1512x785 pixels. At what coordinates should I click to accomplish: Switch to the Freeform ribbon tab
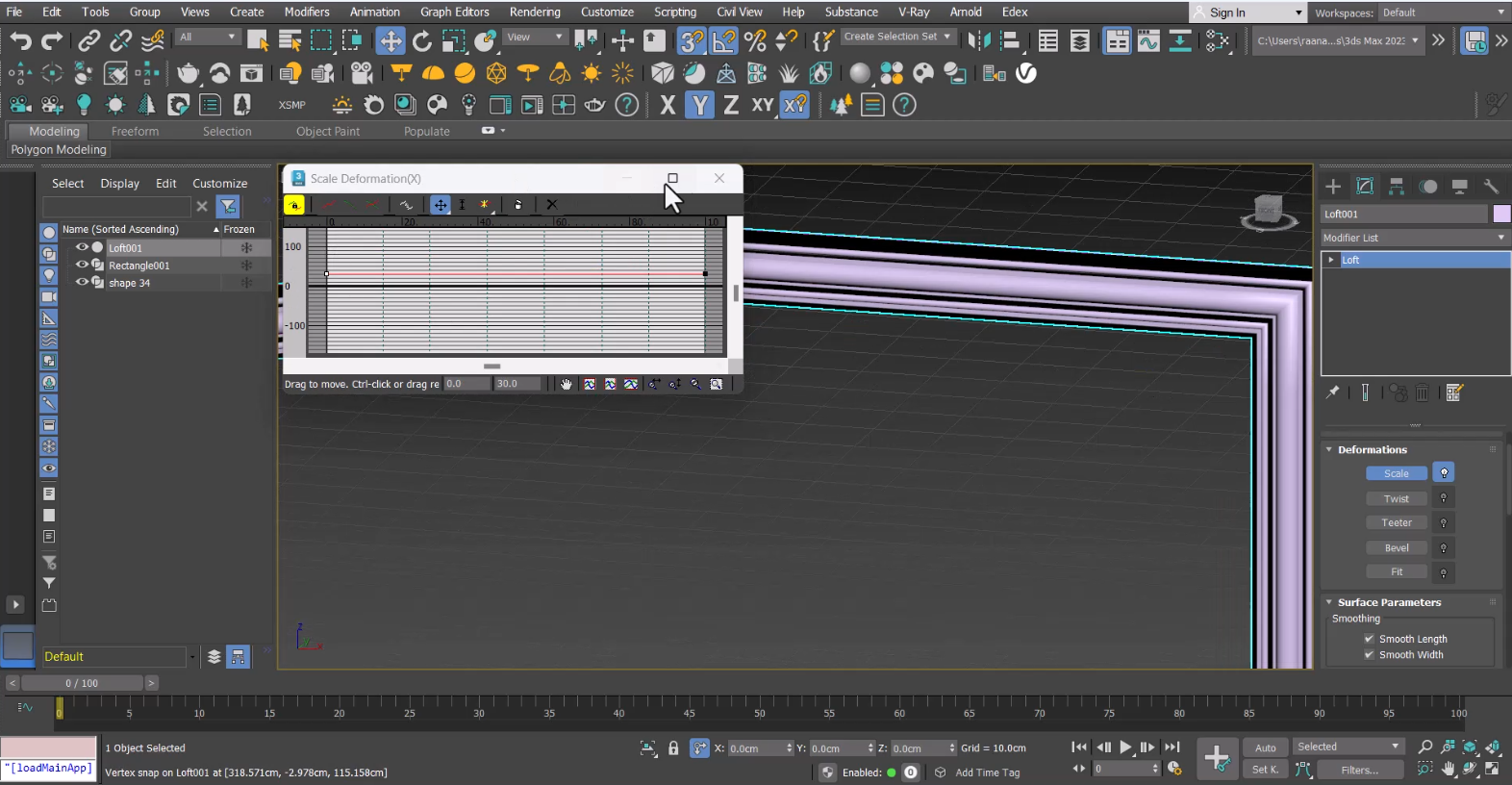pyautogui.click(x=135, y=131)
